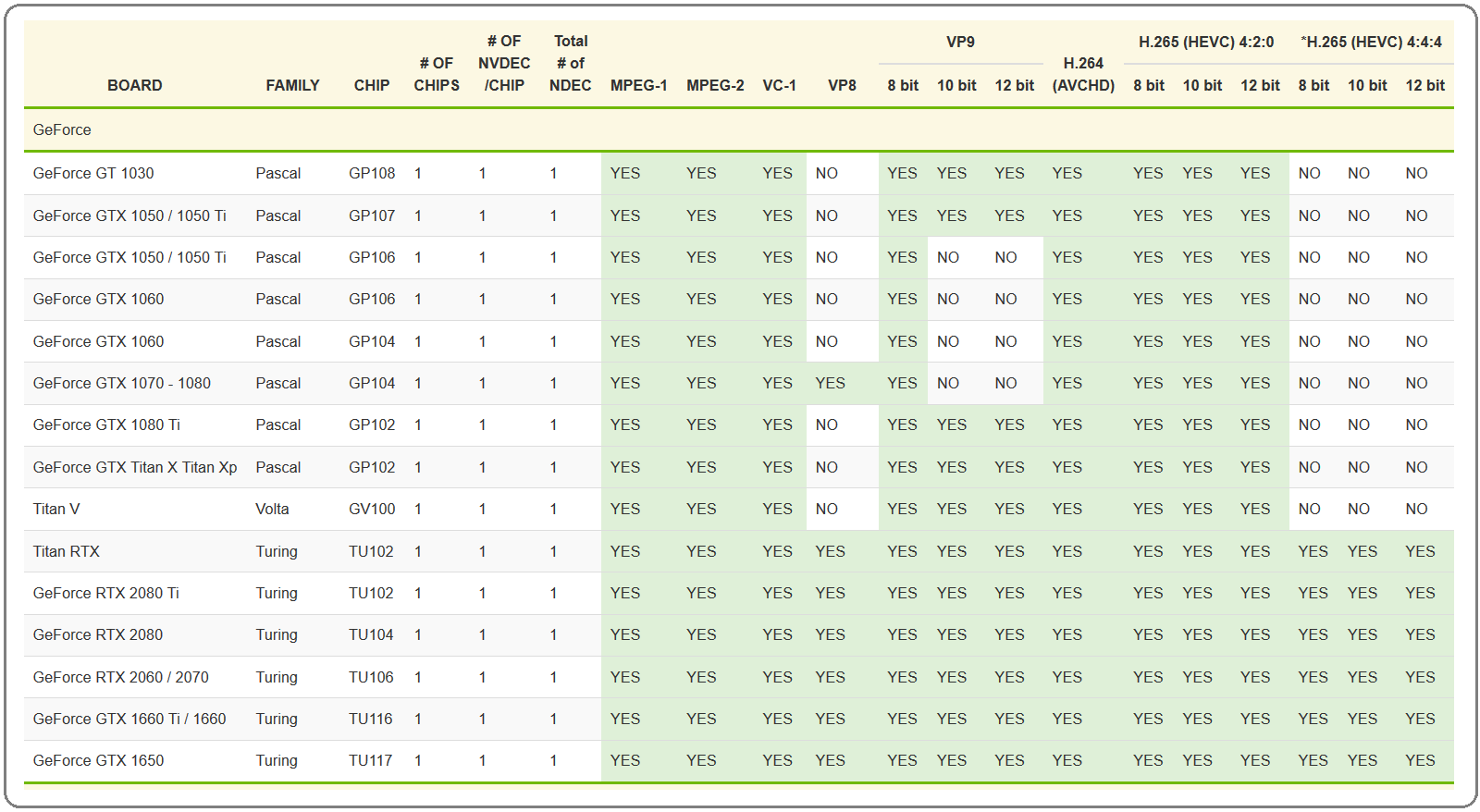Click the 'H.265 (HEVC) 4:2:0' group header

click(1206, 42)
